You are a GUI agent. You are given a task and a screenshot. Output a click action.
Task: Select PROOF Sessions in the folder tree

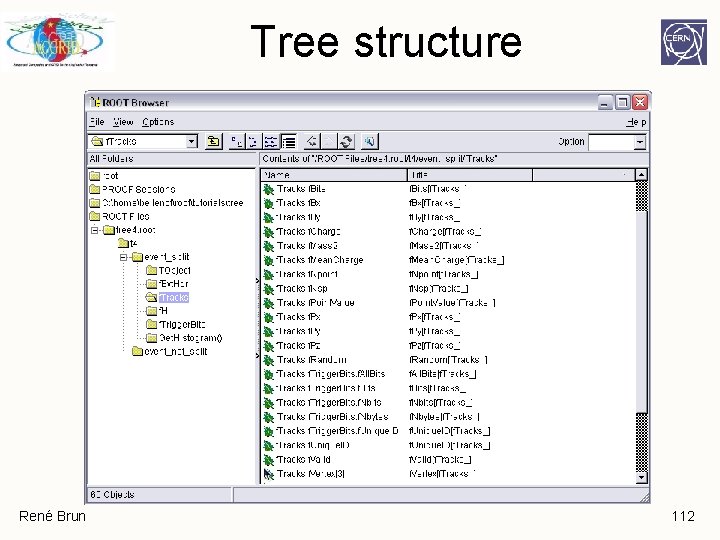pyautogui.click(x=138, y=189)
